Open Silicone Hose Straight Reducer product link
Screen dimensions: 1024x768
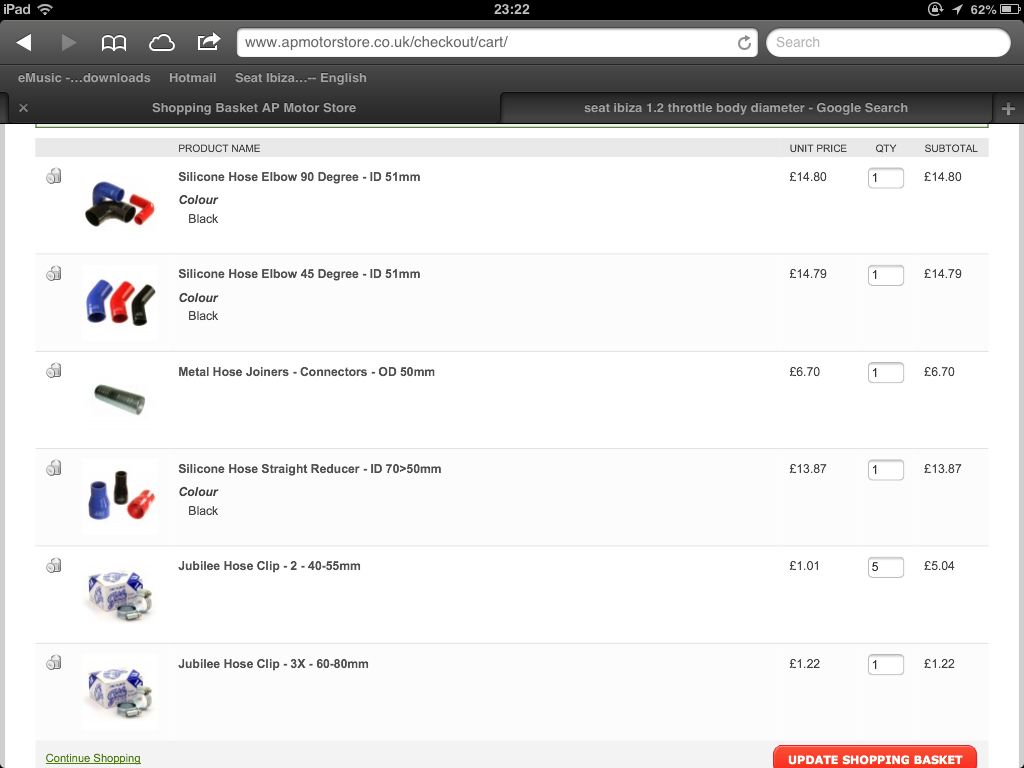310,469
